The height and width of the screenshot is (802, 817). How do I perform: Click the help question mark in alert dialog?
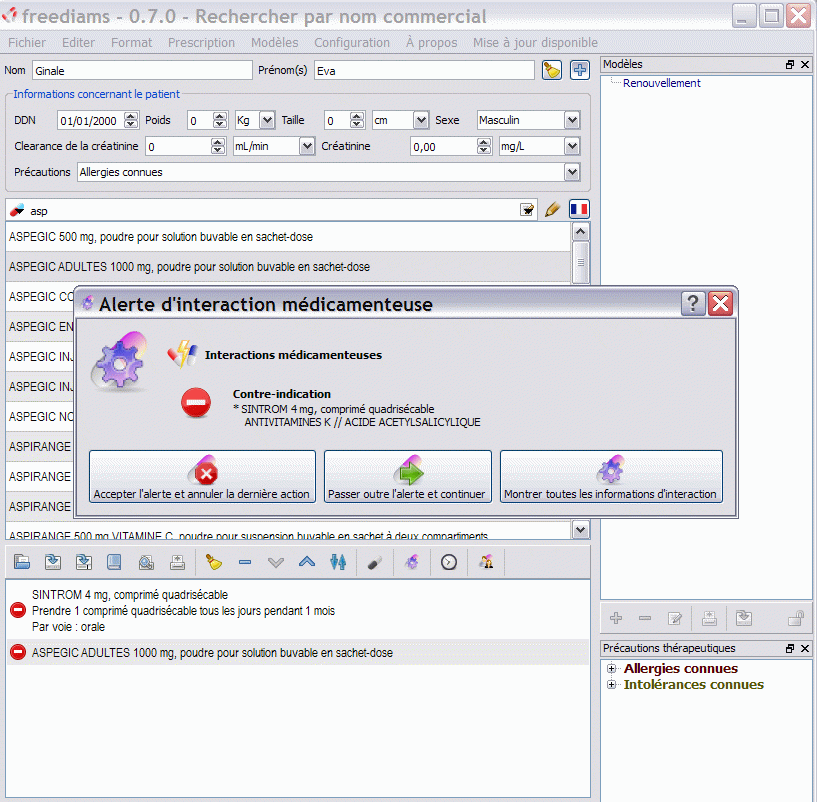click(x=693, y=303)
